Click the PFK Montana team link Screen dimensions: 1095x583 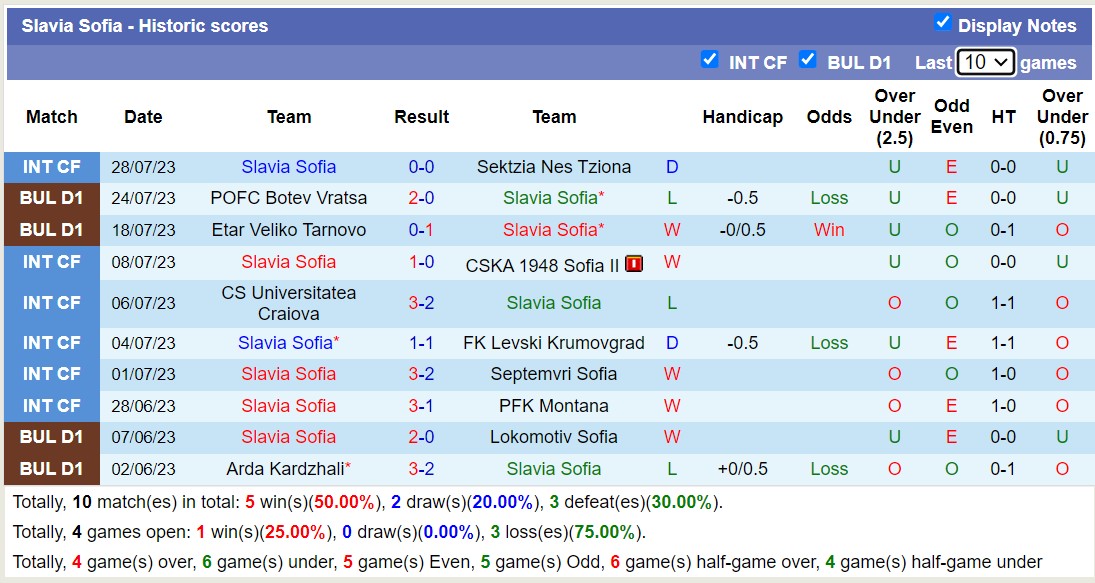point(554,406)
